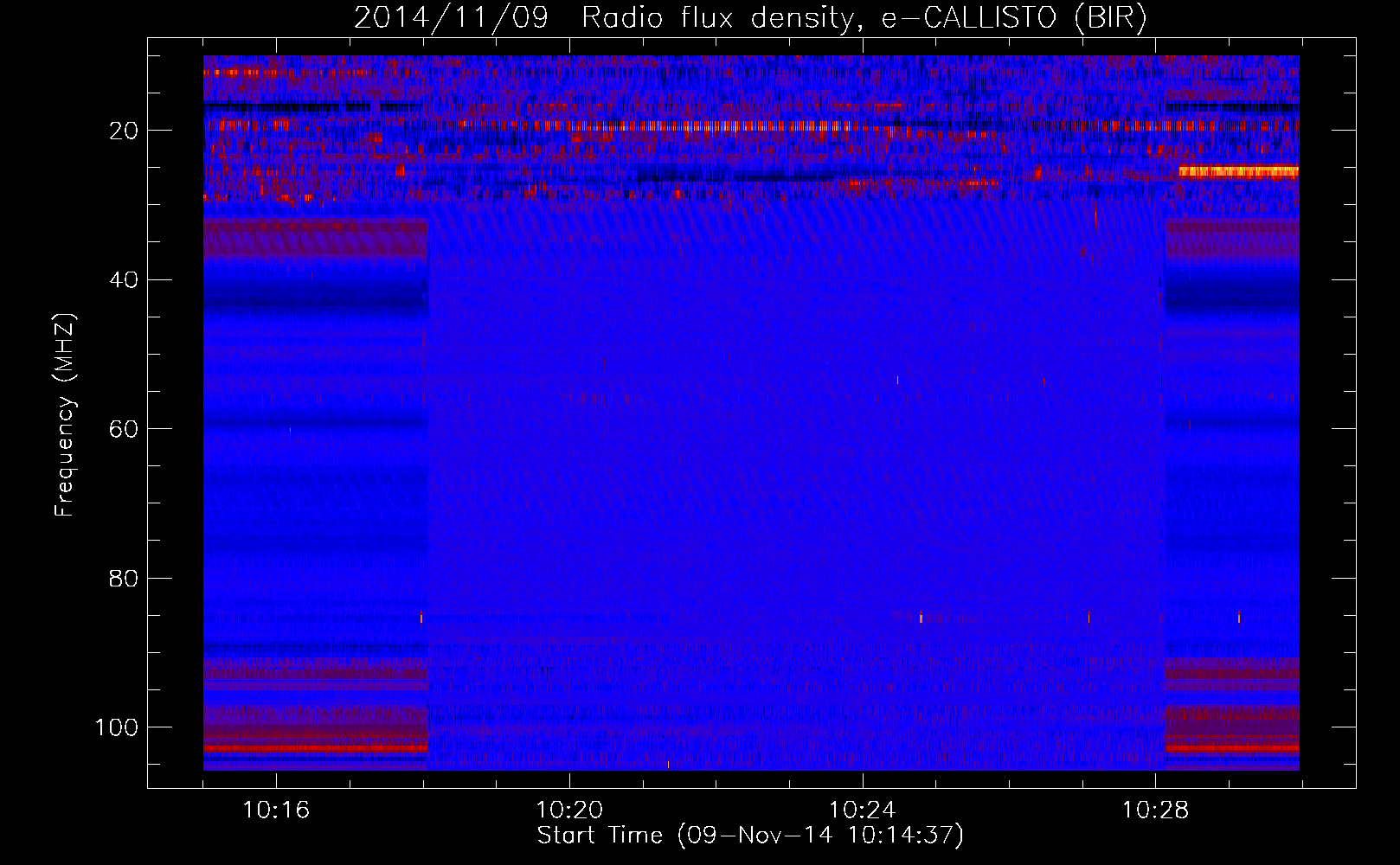This screenshot has height=865, width=1400.
Task: Click the plot title "2014/11/09 Radio flux density, e-CALLISTO (BIR)"
Action: (750, 18)
